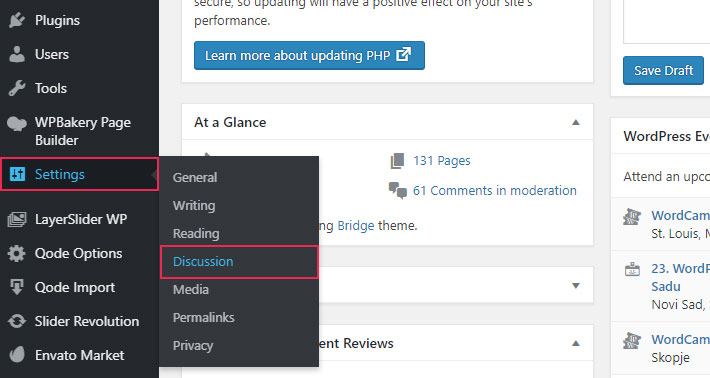The width and height of the screenshot is (710, 378).
Task: Click the meetup calendar icon beside 23. WordPress
Action: (x=632, y=269)
